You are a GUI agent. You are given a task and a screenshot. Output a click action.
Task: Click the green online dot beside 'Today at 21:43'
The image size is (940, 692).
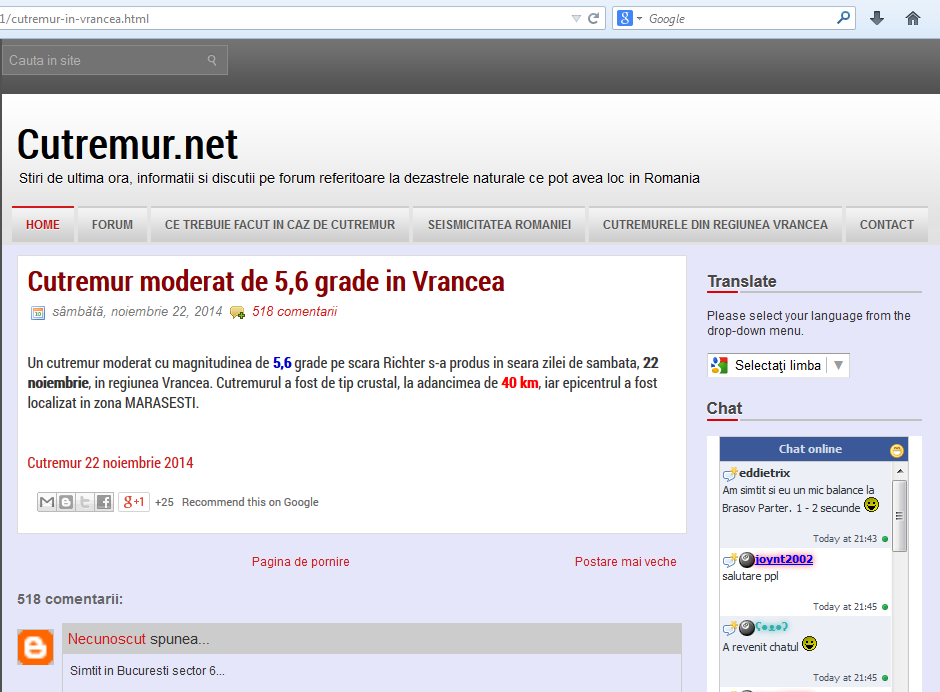coord(885,539)
